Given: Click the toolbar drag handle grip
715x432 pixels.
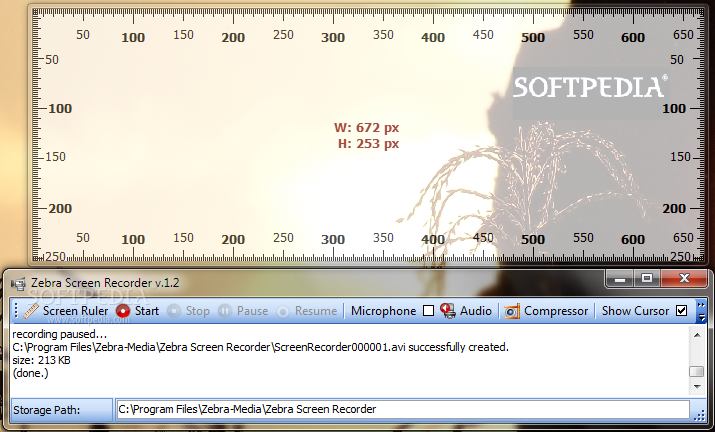Looking at the screenshot, I should 15,311.
